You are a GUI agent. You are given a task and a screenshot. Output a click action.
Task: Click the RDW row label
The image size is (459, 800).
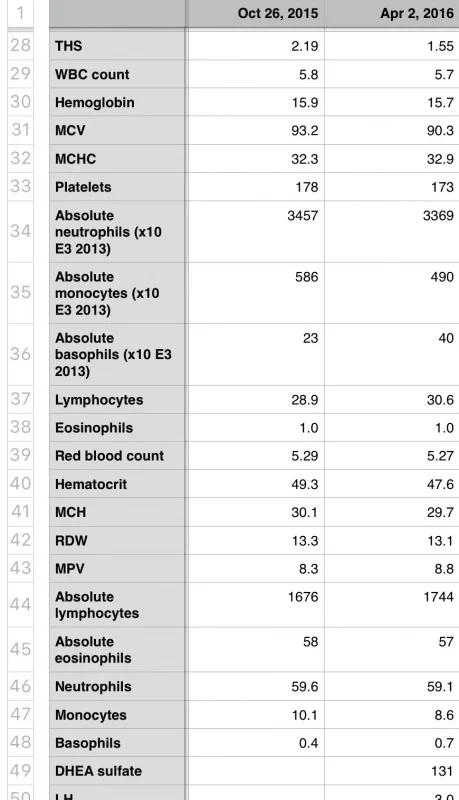(117, 540)
